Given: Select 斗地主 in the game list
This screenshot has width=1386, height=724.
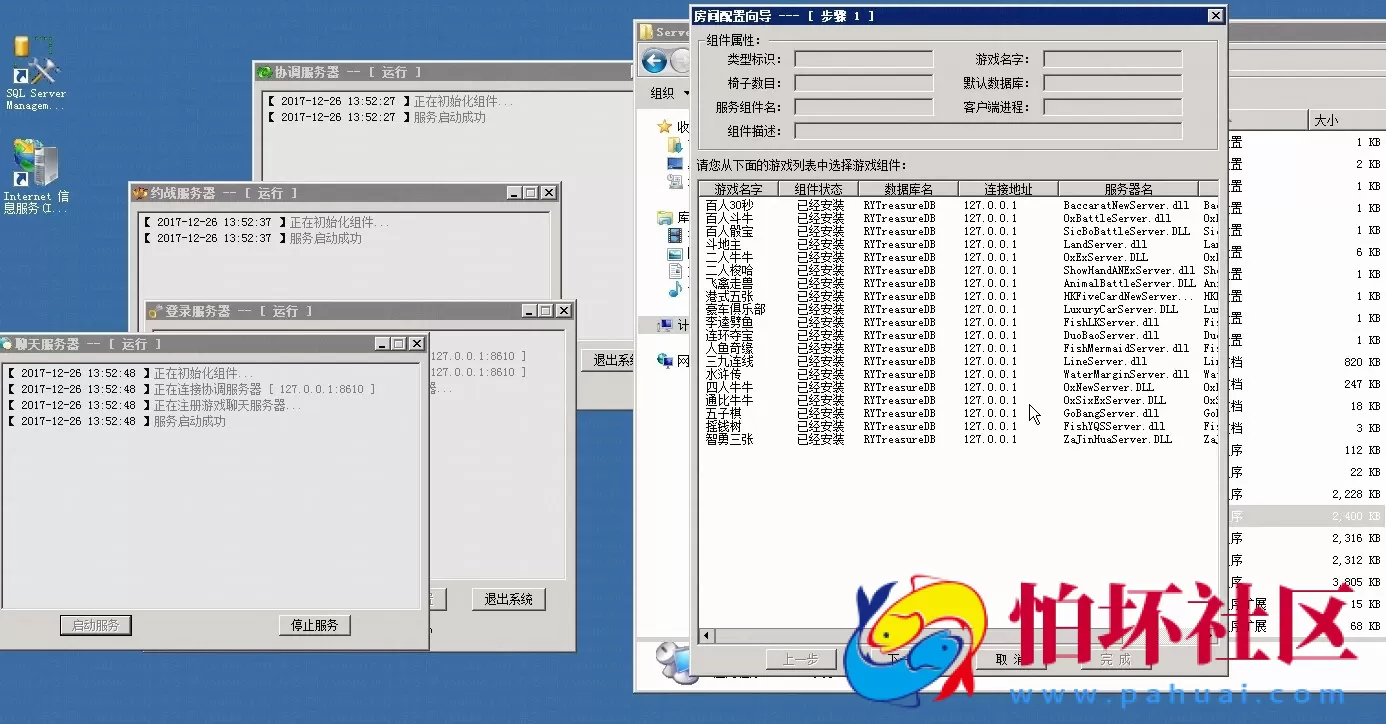Looking at the screenshot, I should [723, 244].
